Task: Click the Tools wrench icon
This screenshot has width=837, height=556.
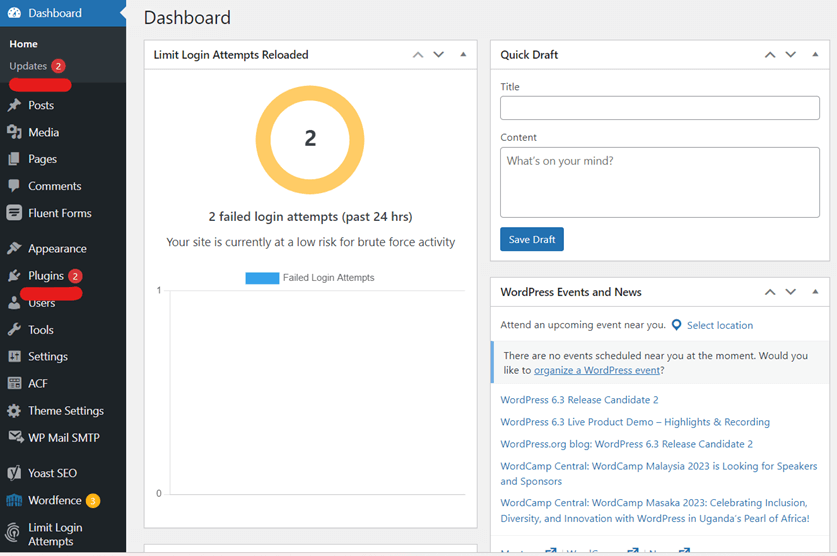Action: (x=14, y=330)
